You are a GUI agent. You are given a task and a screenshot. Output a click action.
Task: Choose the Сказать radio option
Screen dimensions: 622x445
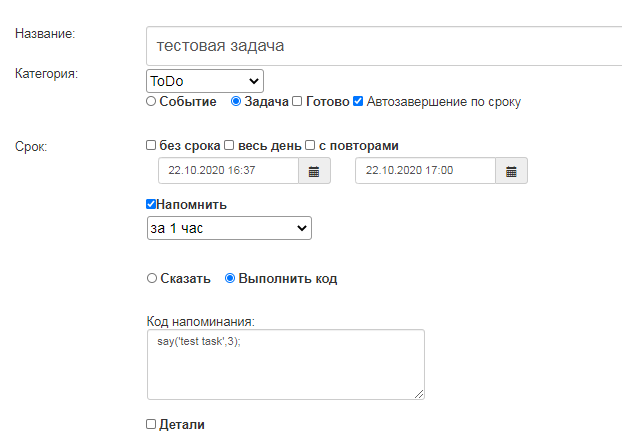click(151, 278)
